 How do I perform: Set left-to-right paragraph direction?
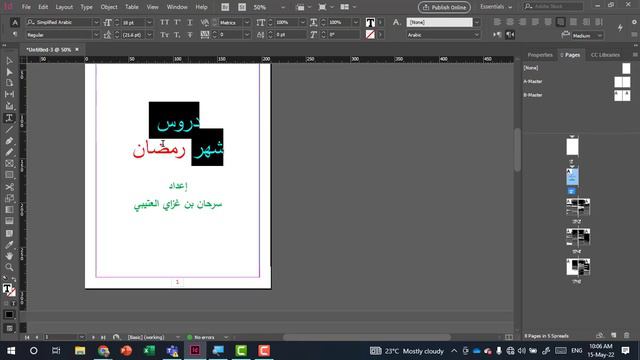tap(497, 35)
